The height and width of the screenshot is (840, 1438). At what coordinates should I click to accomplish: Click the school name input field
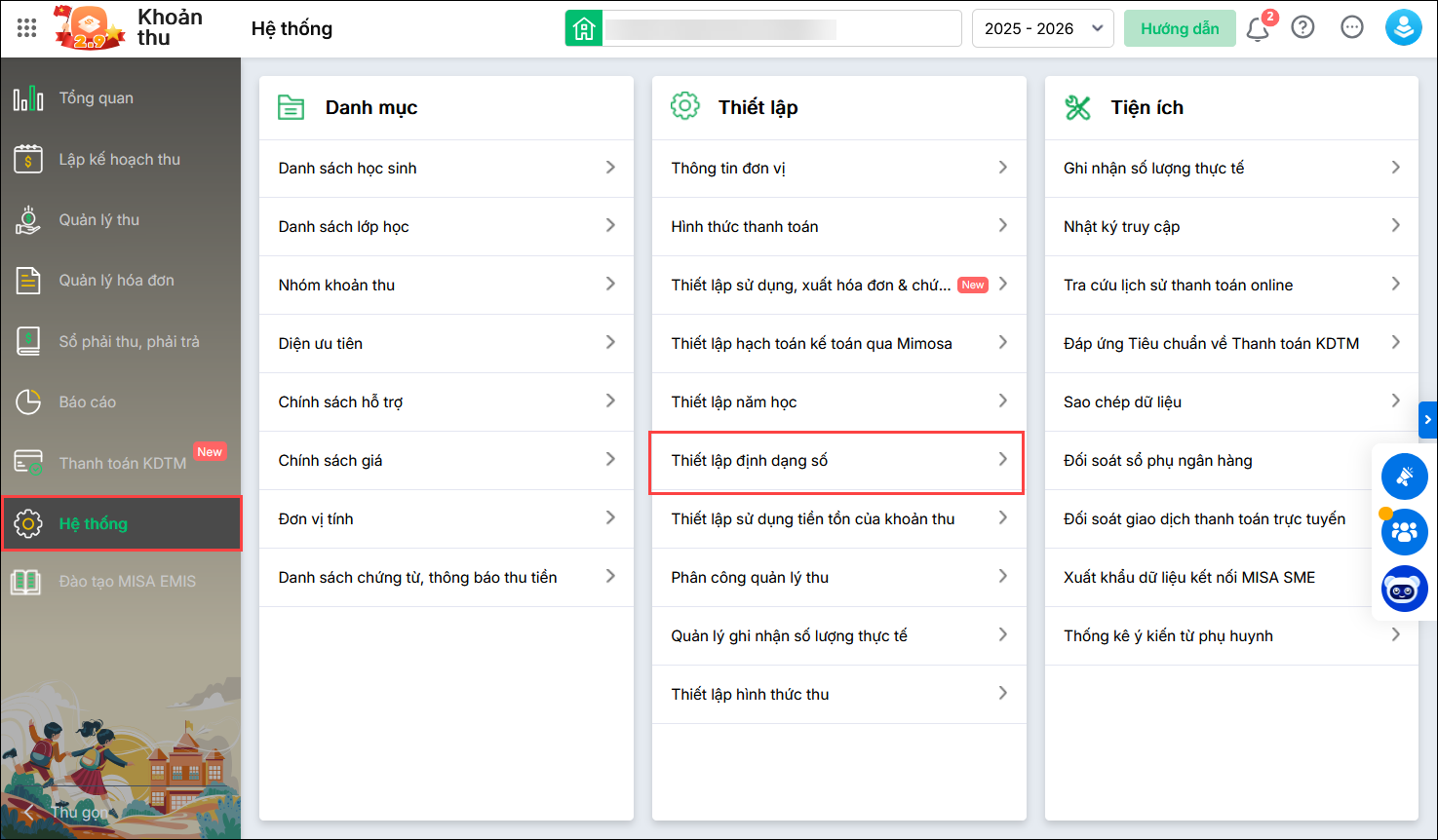pyautogui.click(x=782, y=29)
